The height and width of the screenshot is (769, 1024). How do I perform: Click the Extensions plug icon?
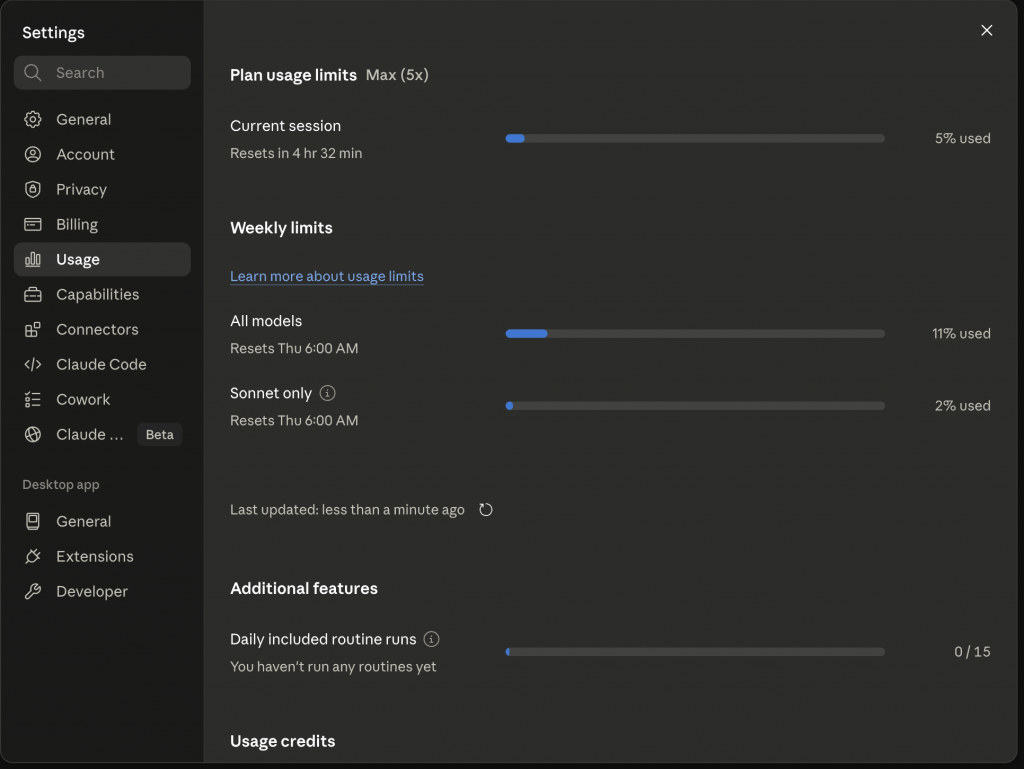click(33, 556)
